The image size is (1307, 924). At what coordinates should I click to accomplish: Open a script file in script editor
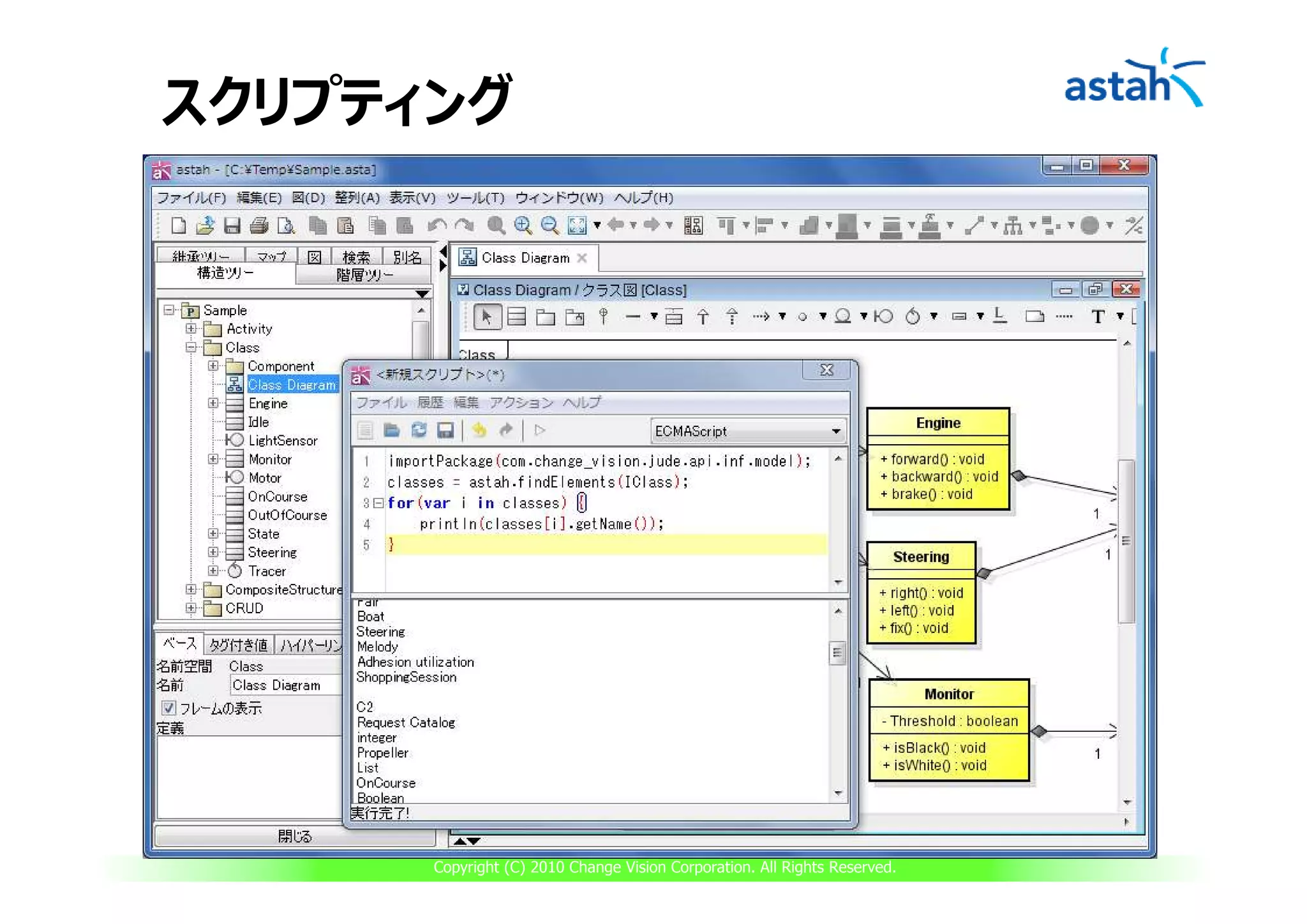pos(392,431)
